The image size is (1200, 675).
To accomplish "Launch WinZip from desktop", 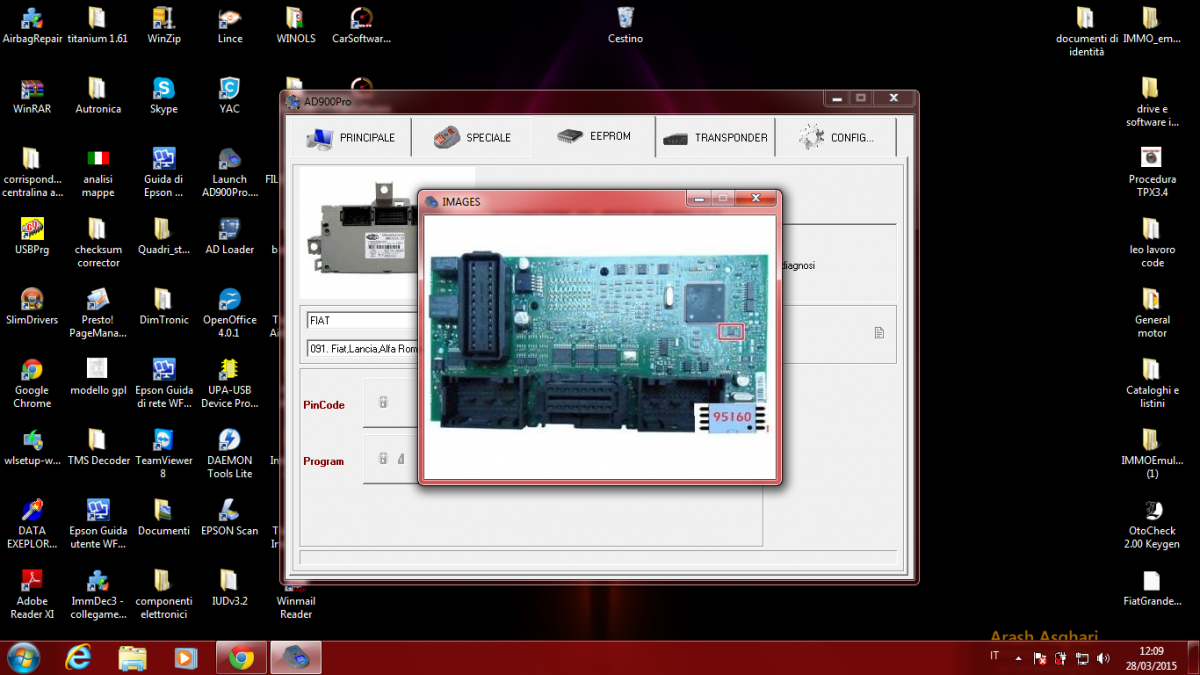I will [164, 25].
